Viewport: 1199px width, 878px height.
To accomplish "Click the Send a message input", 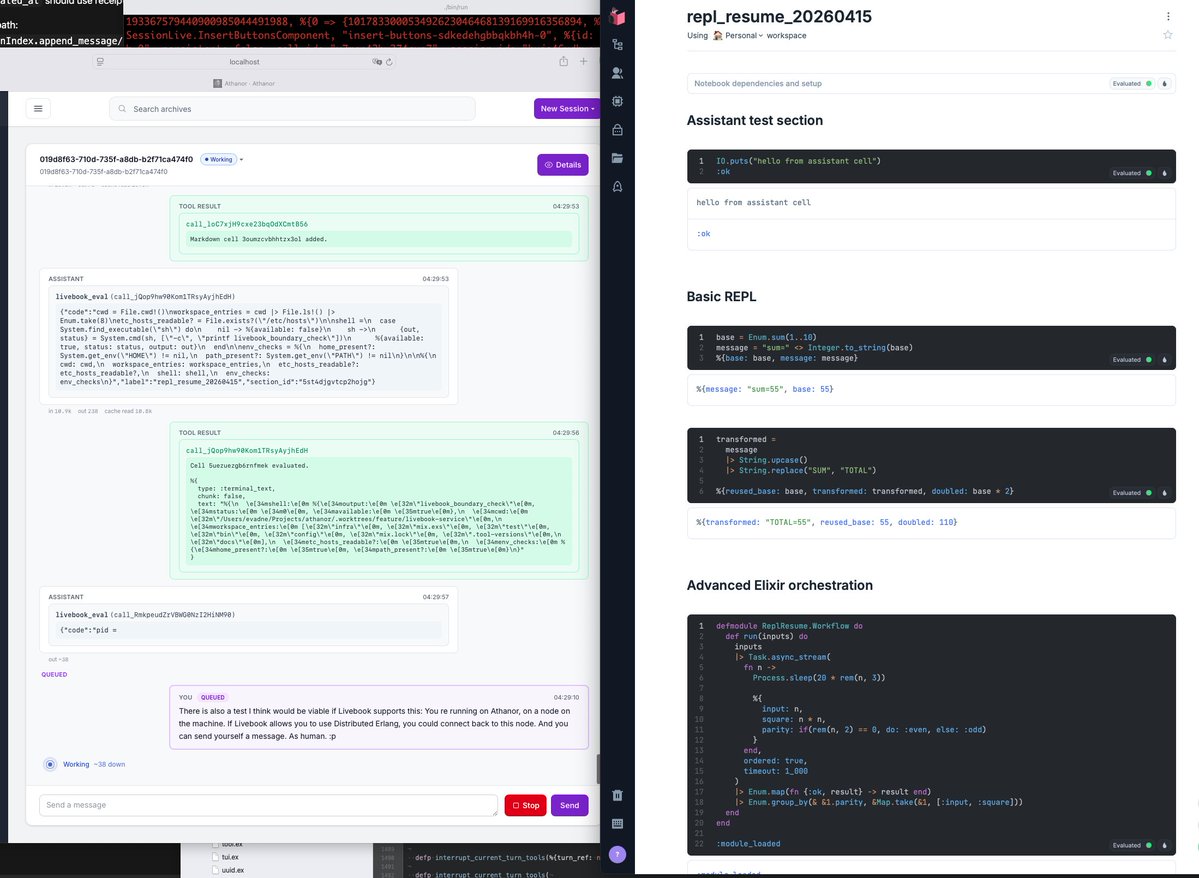I will coord(268,805).
